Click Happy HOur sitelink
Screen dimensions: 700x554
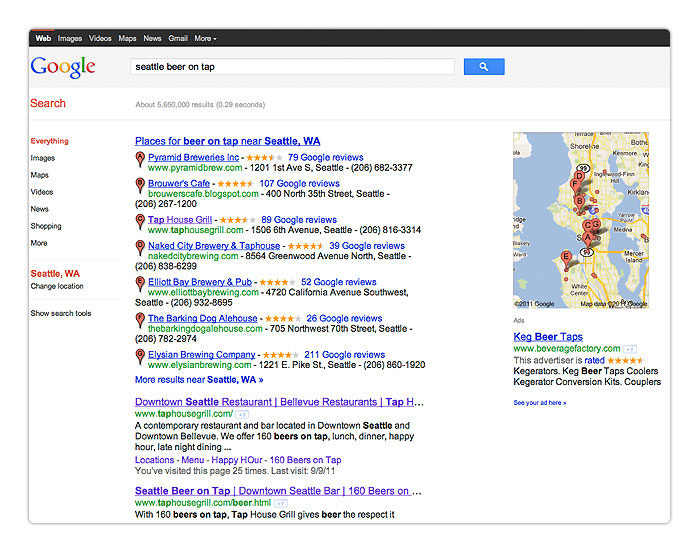pyautogui.click(x=237, y=460)
